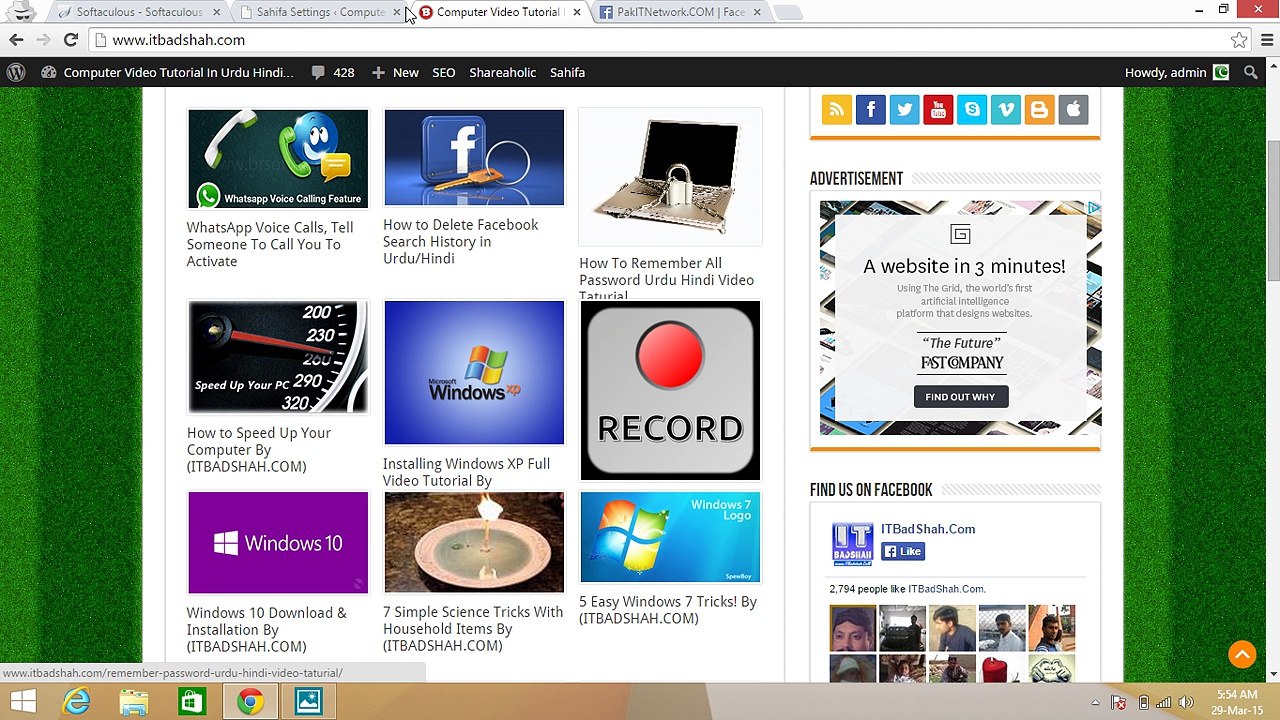Click the purple Windows 10 thumbnail

point(278,542)
